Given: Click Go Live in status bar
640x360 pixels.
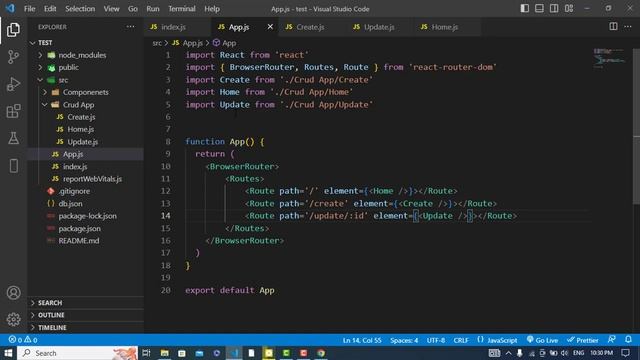Looking at the screenshot, I should pyautogui.click(x=542, y=340).
